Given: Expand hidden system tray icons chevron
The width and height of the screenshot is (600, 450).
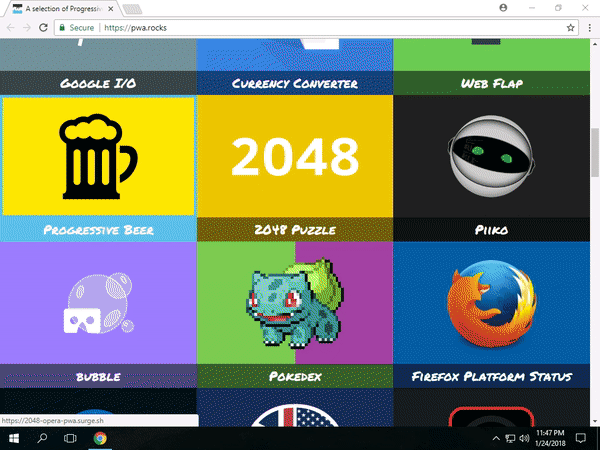Looking at the screenshot, I should (x=497, y=438).
